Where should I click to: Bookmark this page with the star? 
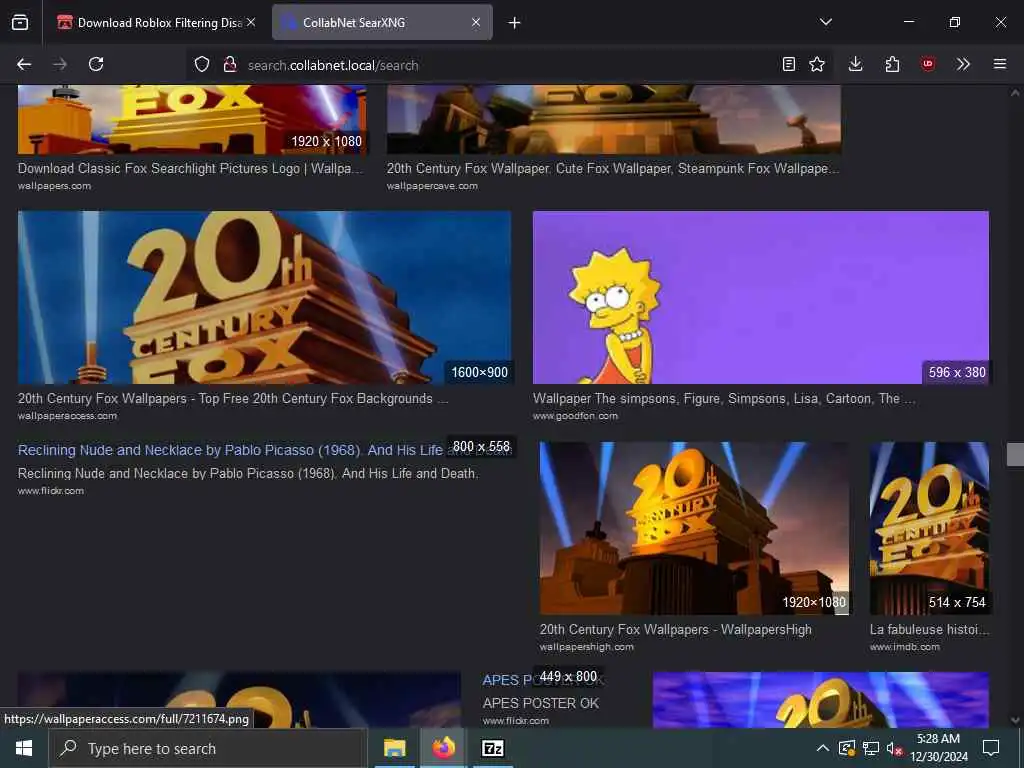817,64
